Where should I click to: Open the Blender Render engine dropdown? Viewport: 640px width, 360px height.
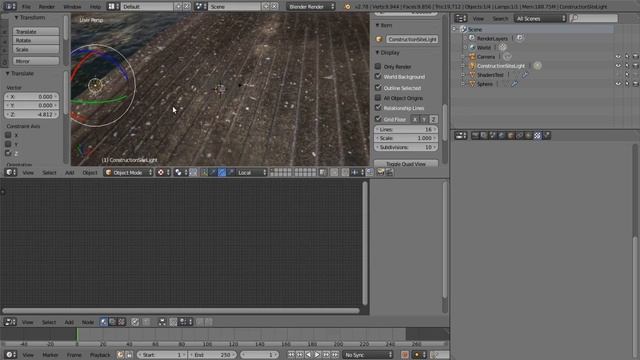pos(311,7)
